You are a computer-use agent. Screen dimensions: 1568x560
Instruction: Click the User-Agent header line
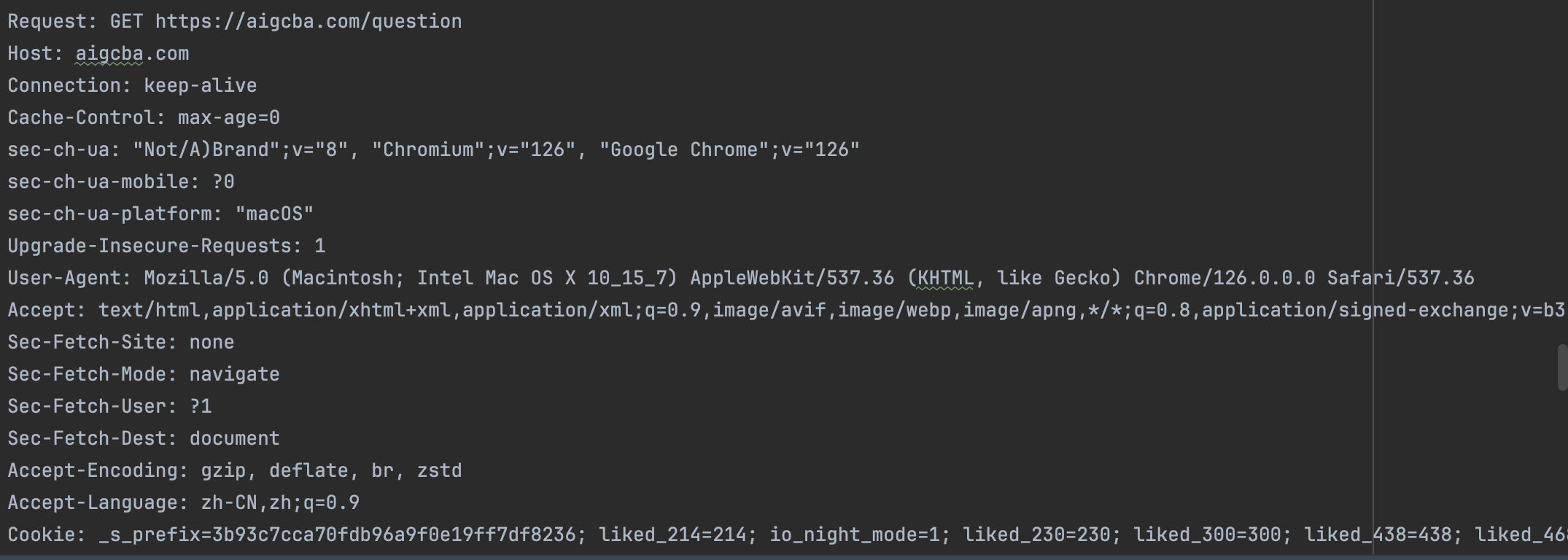click(x=740, y=279)
